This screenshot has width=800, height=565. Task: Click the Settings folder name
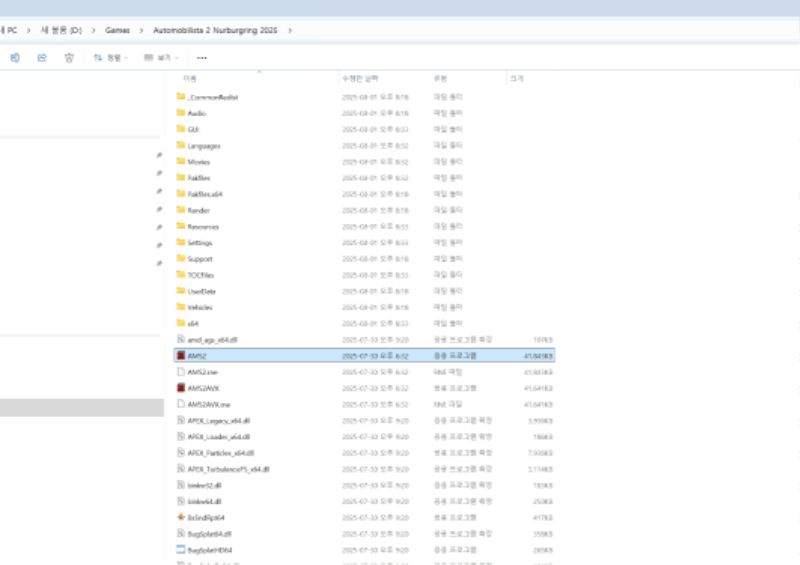[x=199, y=243]
